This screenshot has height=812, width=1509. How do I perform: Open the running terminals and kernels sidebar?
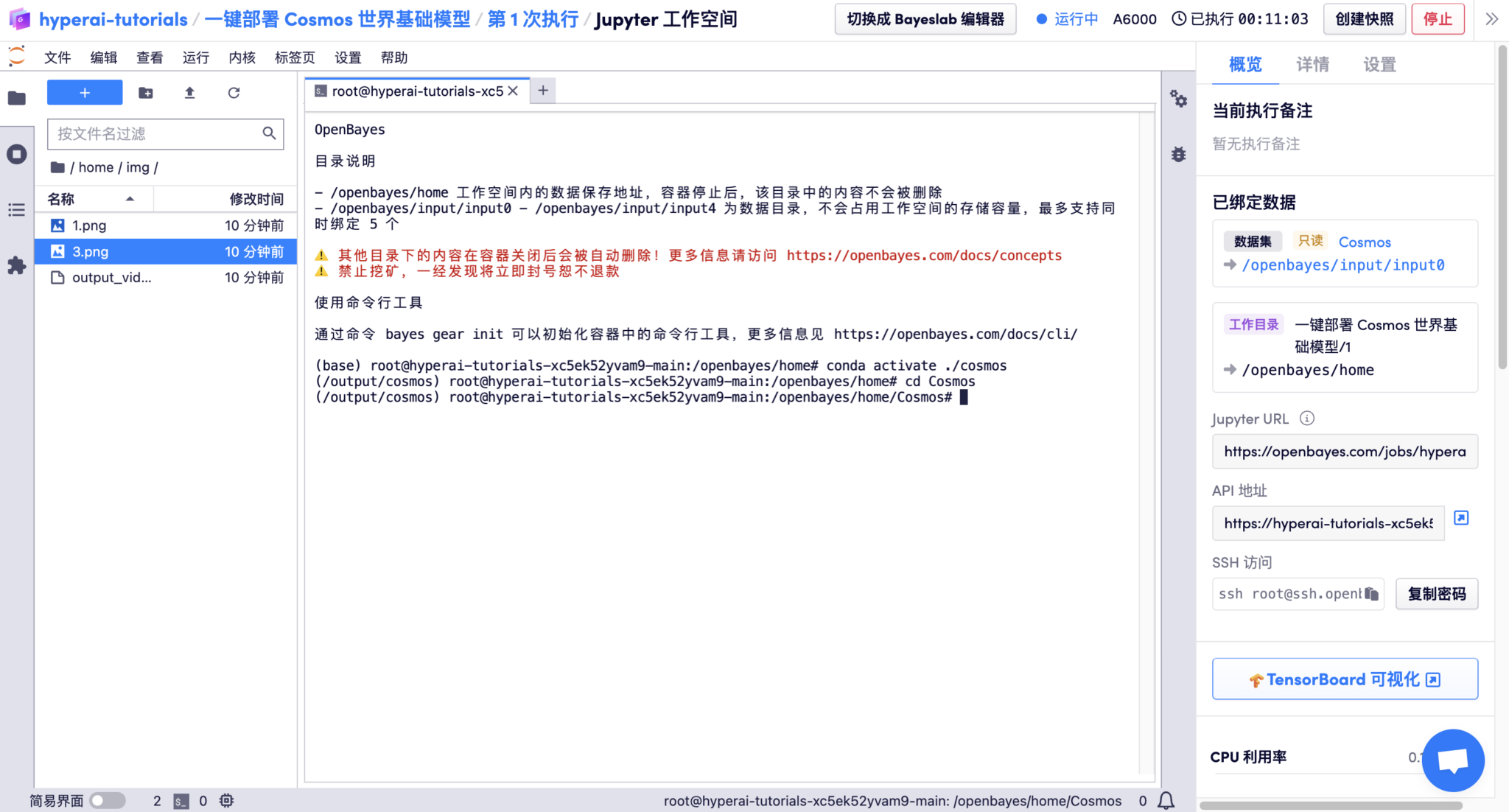[17, 154]
